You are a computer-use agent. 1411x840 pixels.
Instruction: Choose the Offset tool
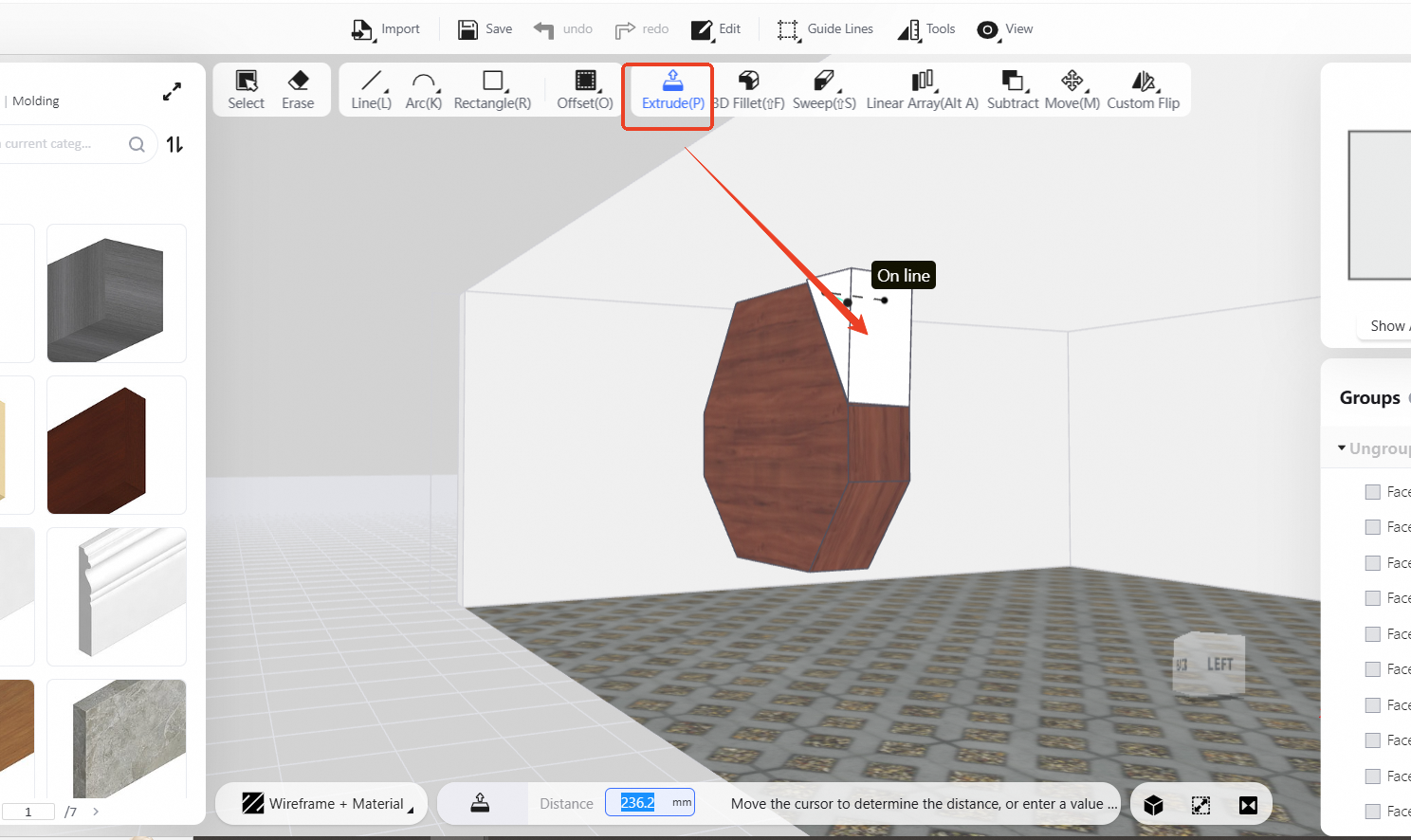tap(585, 90)
